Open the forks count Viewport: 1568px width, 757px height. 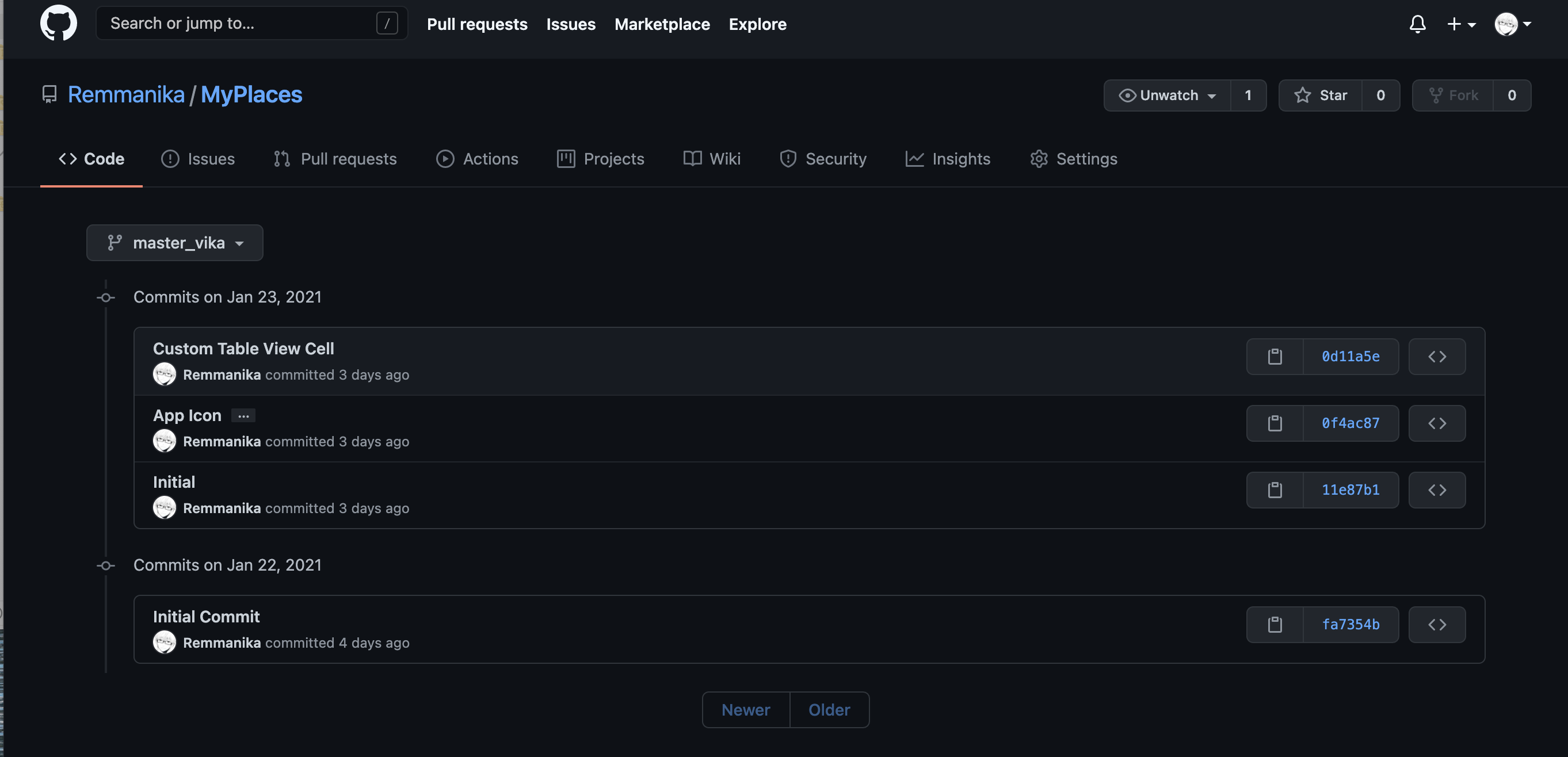pyautogui.click(x=1512, y=95)
